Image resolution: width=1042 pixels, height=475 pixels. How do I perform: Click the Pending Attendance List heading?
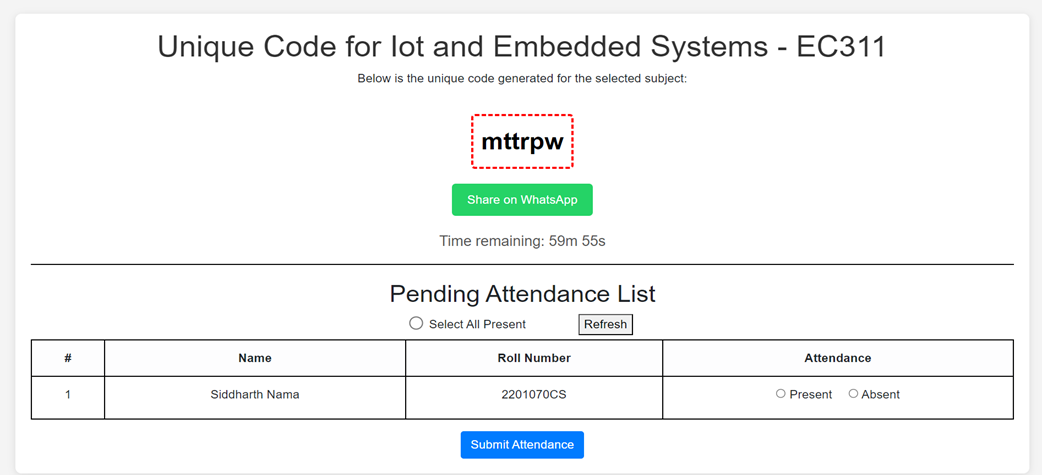tap(522, 294)
